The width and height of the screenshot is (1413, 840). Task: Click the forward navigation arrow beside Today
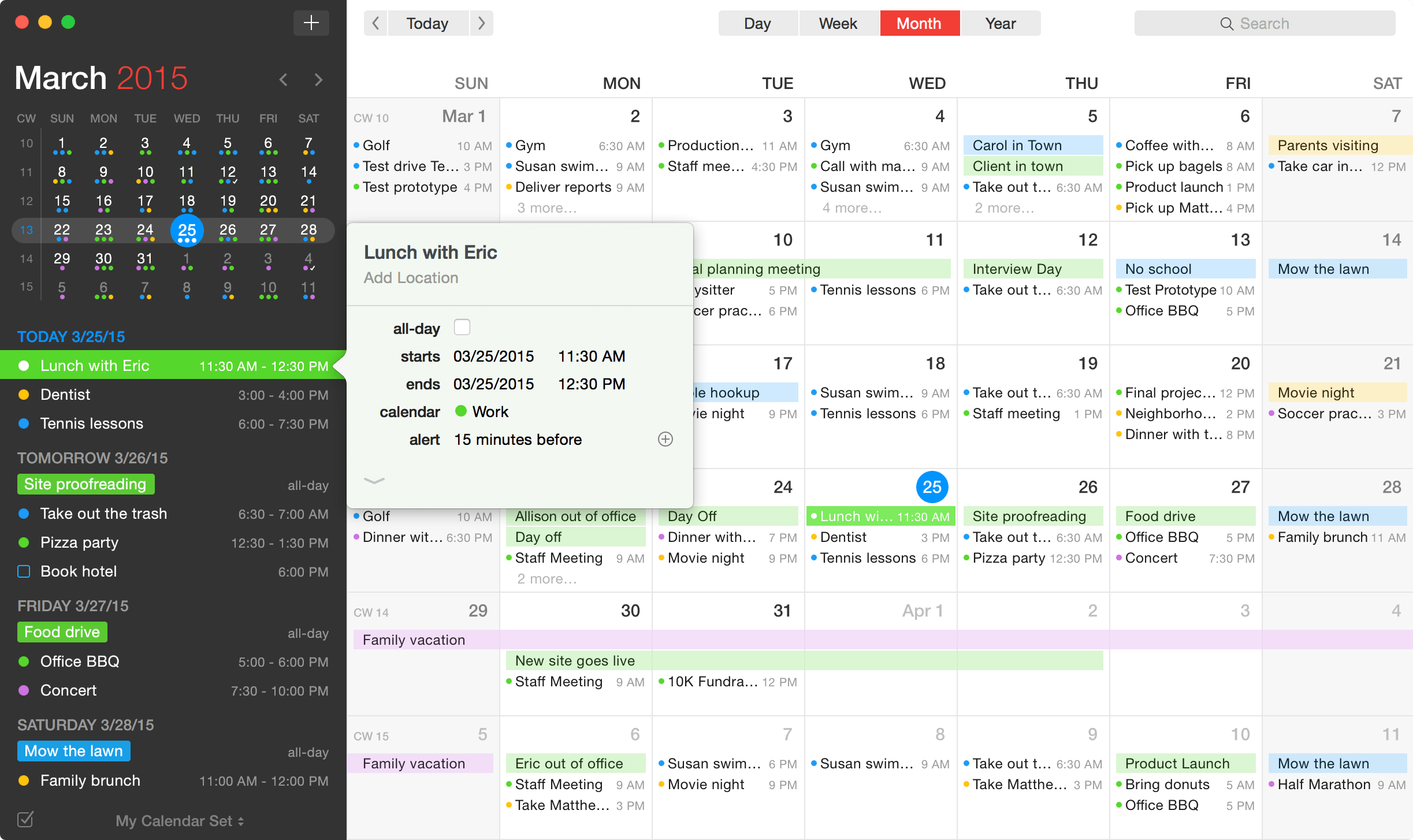481,23
